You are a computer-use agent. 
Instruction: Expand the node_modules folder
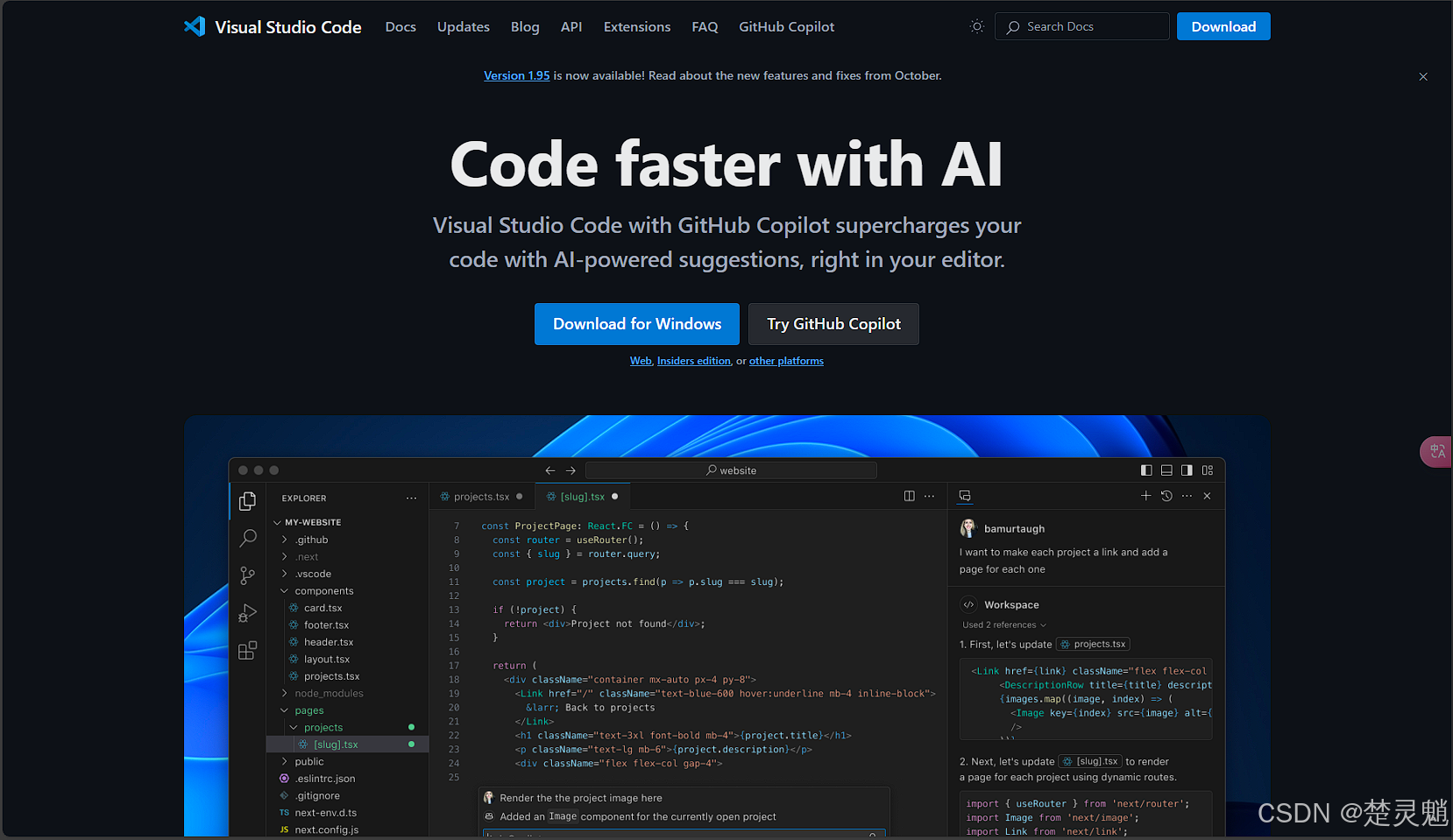tap(284, 694)
